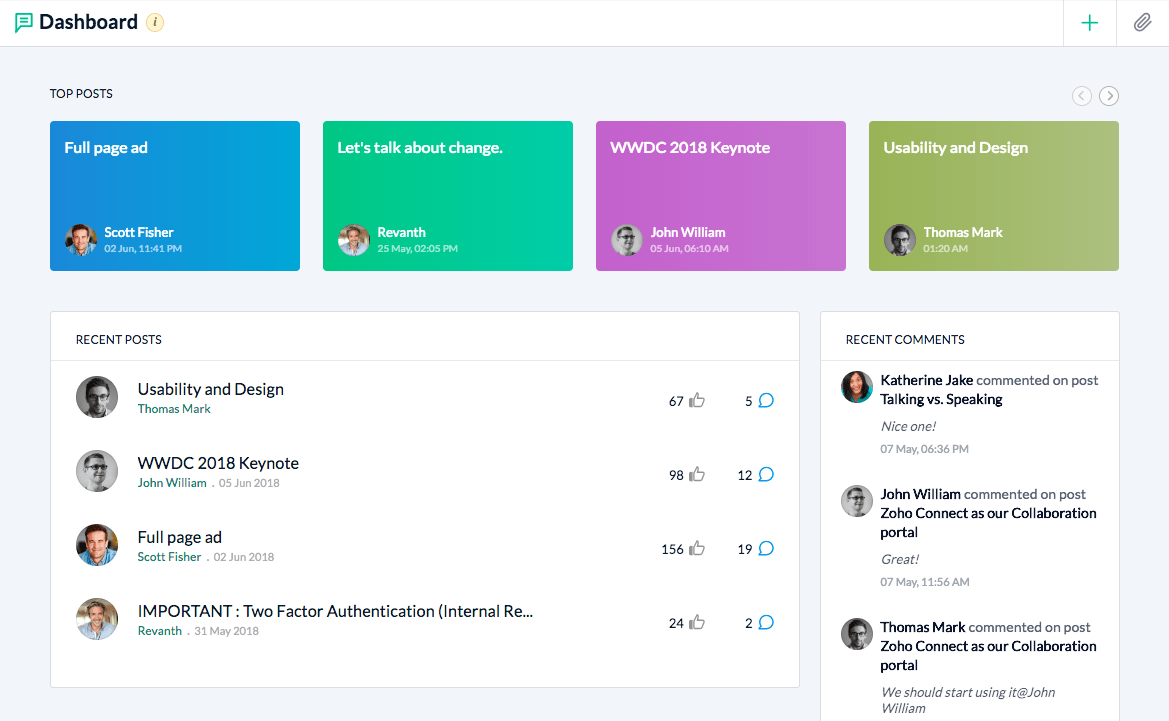Click Scott Fisher avatar on blue card
Image resolution: width=1169 pixels, height=721 pixels.
[81, 240]
